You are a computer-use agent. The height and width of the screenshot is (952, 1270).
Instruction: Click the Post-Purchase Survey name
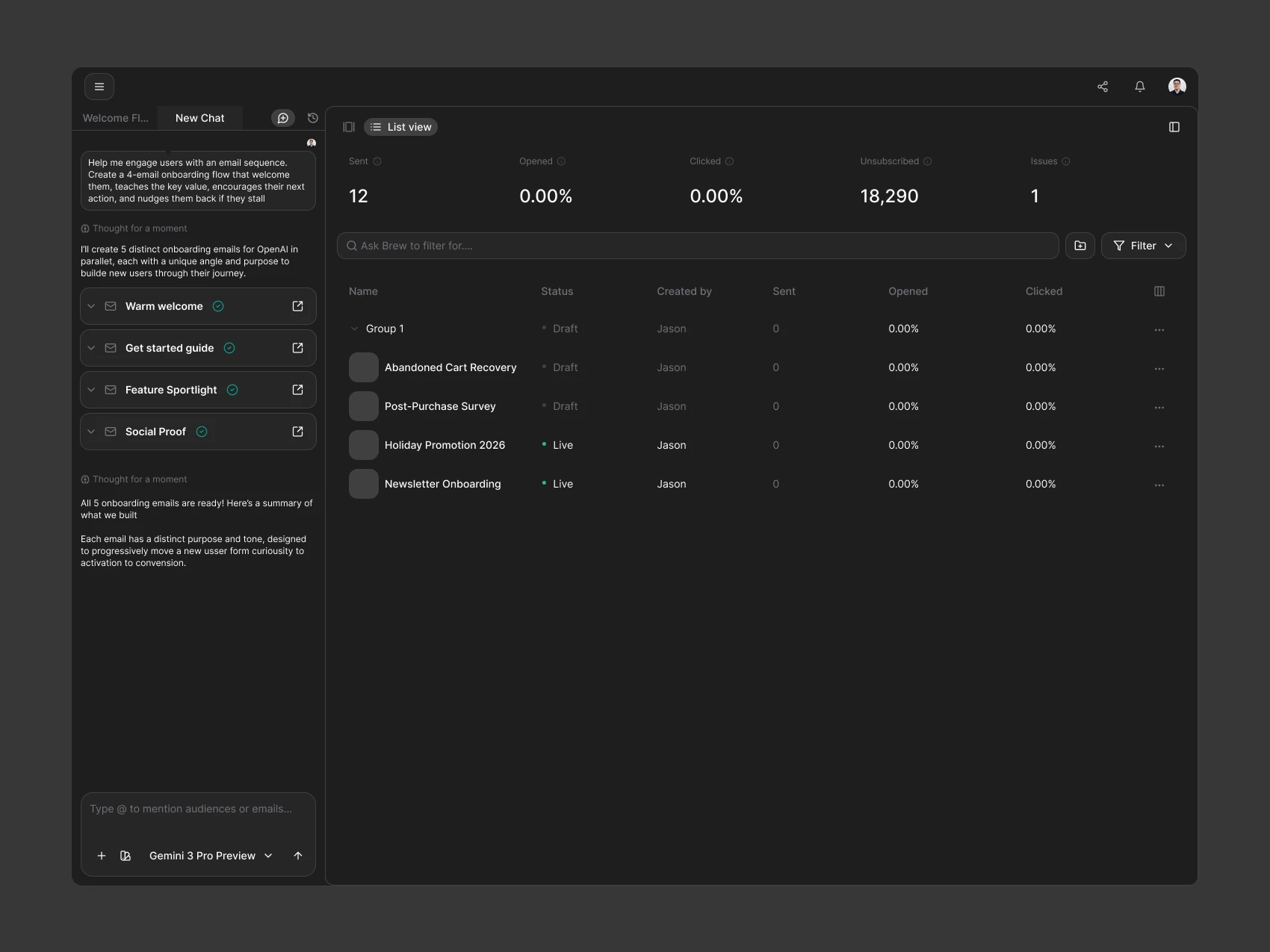pos(440,406)
